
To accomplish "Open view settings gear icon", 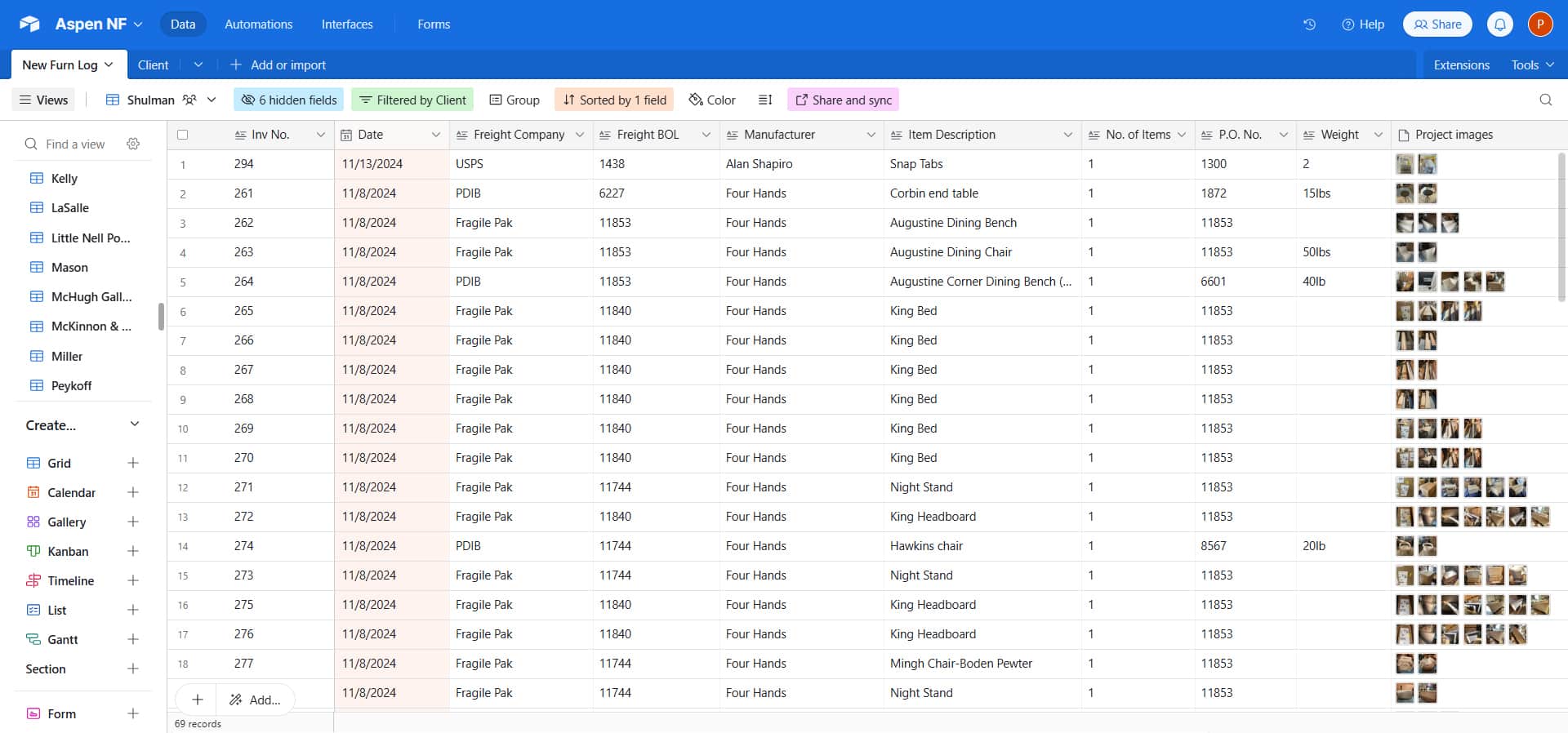I will tap(133, 144).
